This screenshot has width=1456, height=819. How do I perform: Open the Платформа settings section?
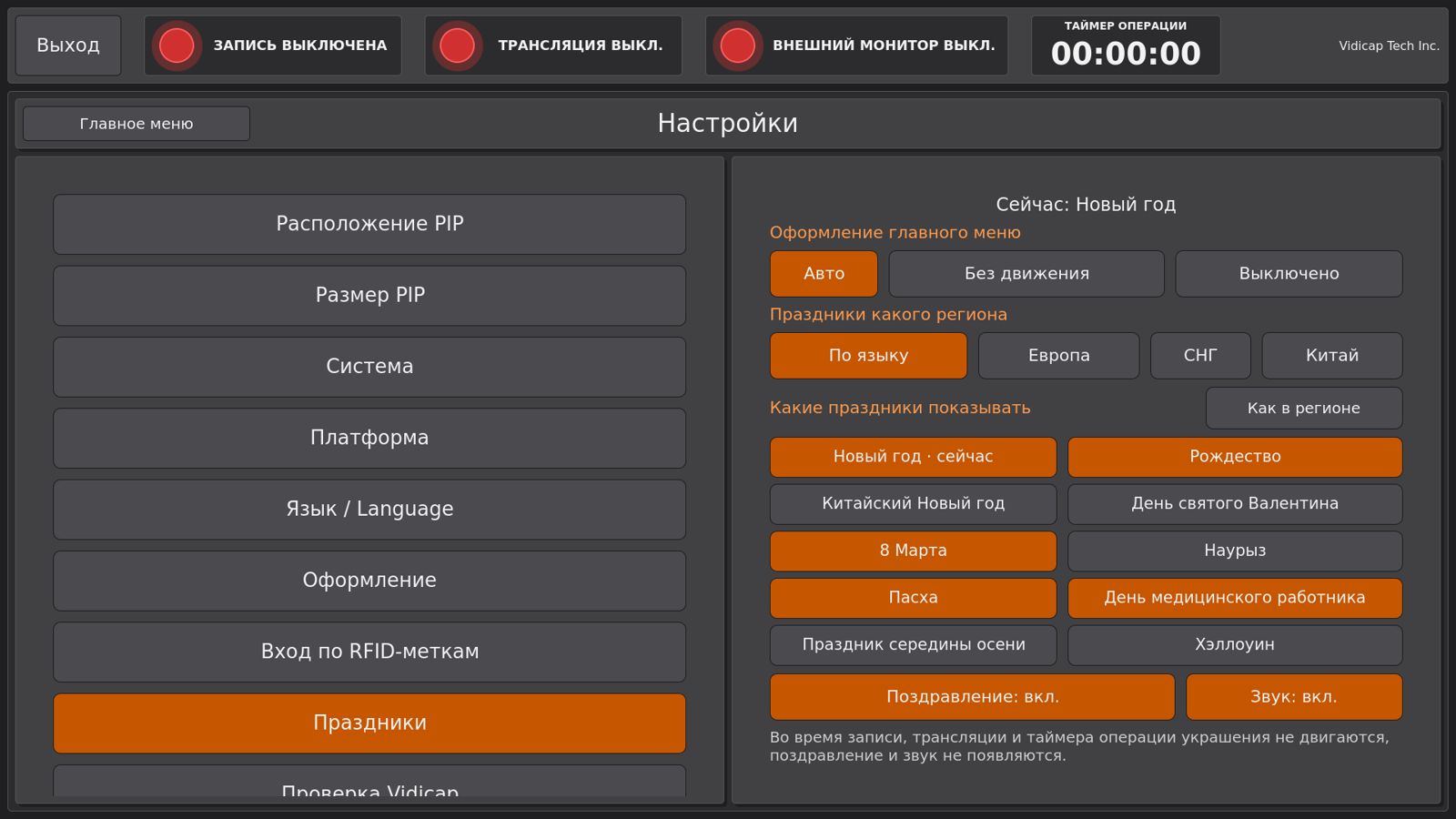click(369, 438)
